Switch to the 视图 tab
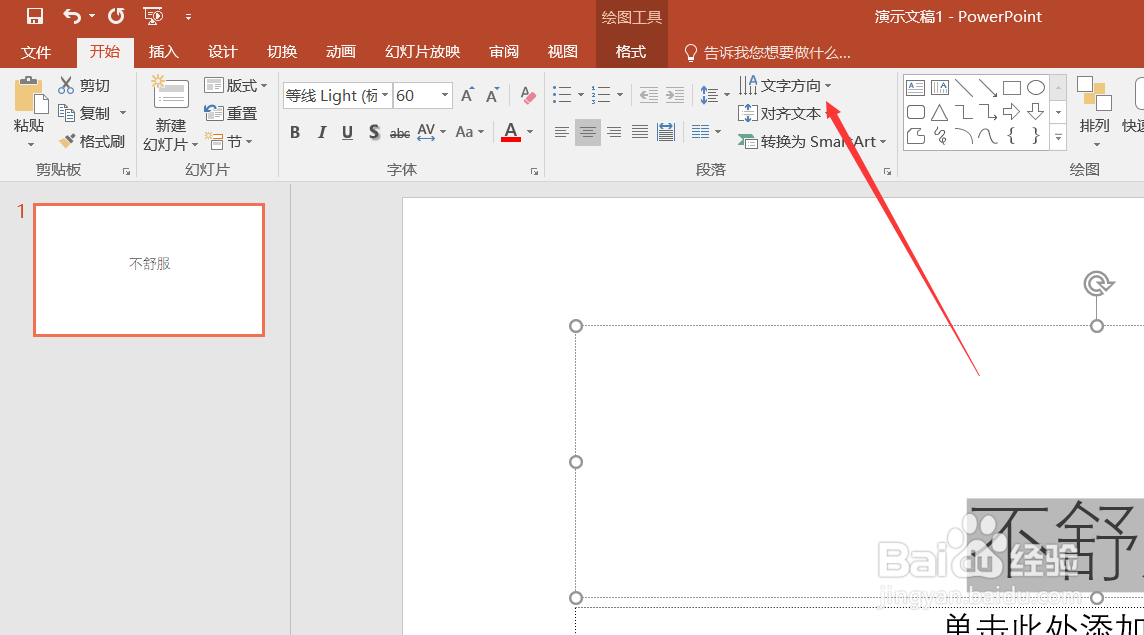Viewport: 1144px width, 635px height. pyautogui.click(x=563, y=52)
